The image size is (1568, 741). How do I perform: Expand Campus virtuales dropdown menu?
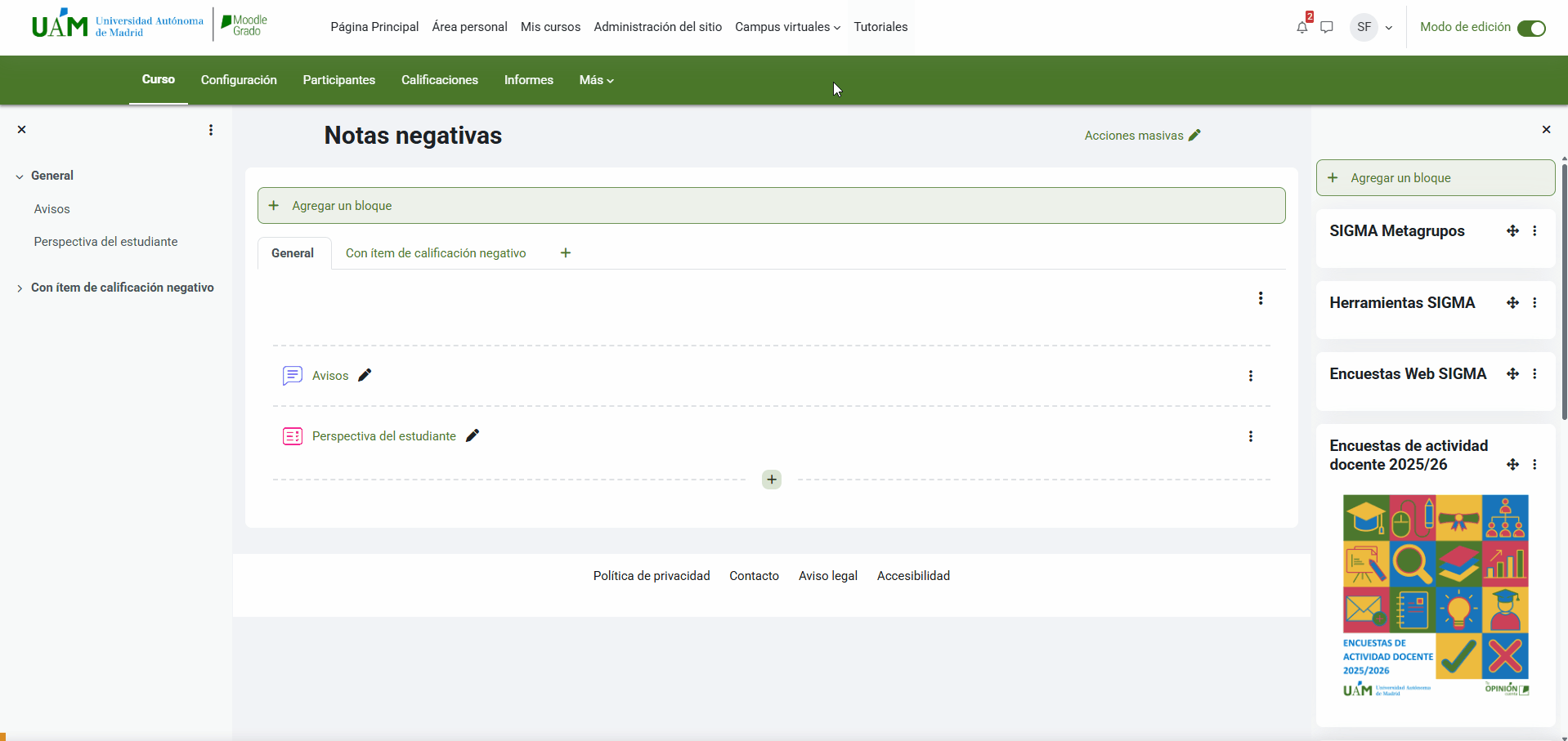[787, 27]
